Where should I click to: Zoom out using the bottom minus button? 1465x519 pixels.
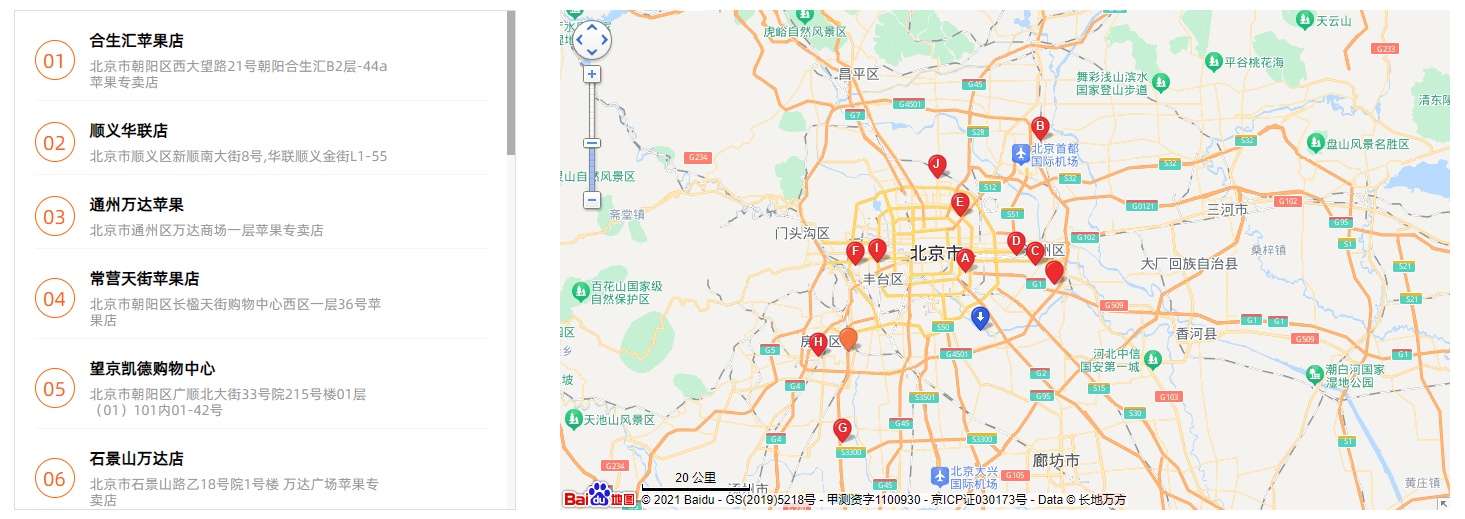click(592, 200)
